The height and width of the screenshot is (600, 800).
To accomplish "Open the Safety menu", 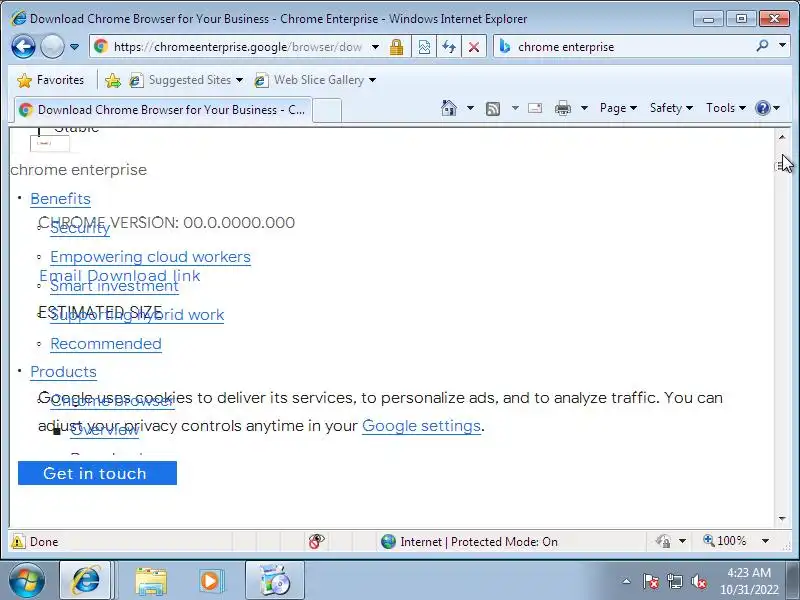I will pos(671,108).
